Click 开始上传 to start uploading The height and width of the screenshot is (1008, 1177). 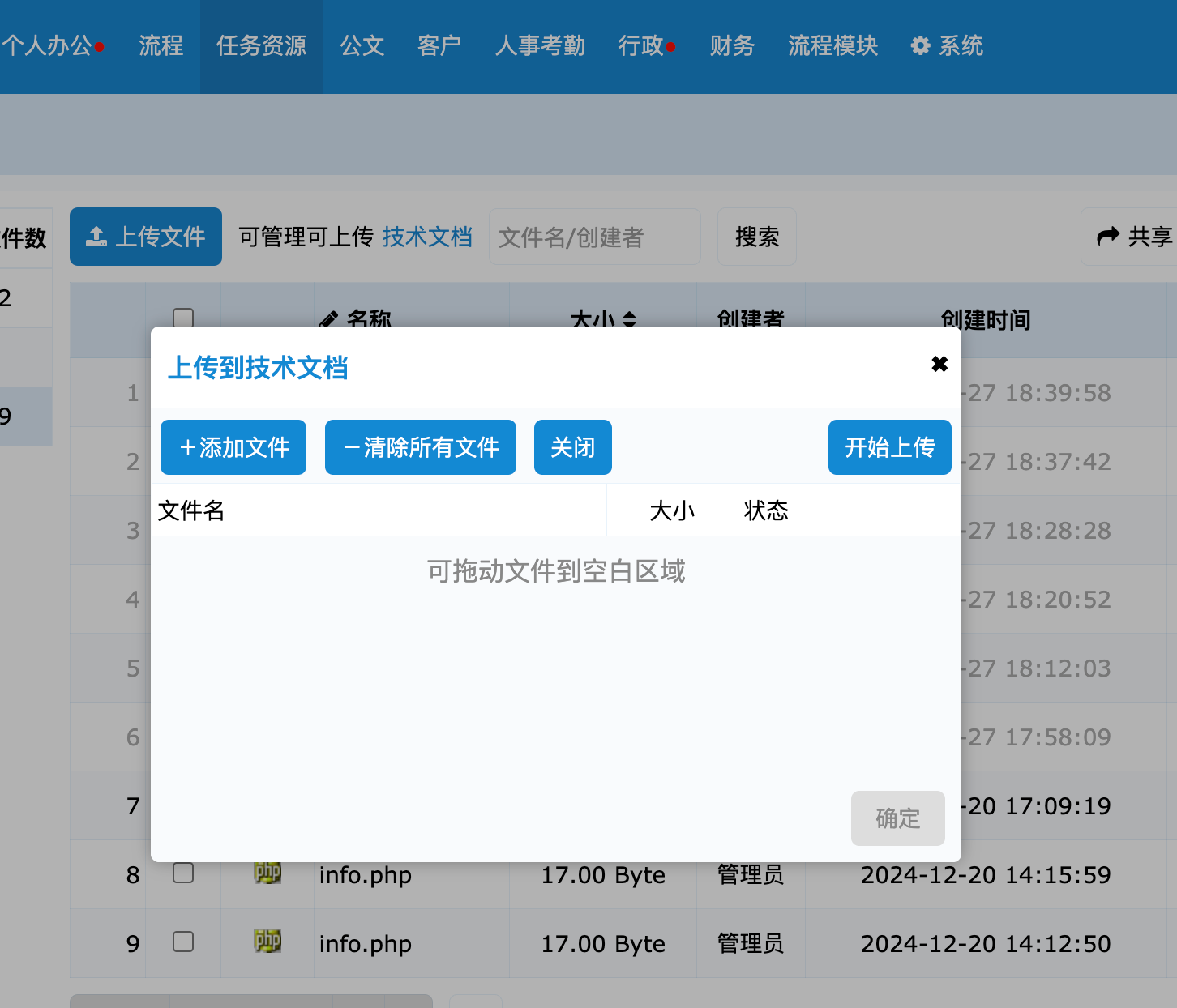point(889,447)
